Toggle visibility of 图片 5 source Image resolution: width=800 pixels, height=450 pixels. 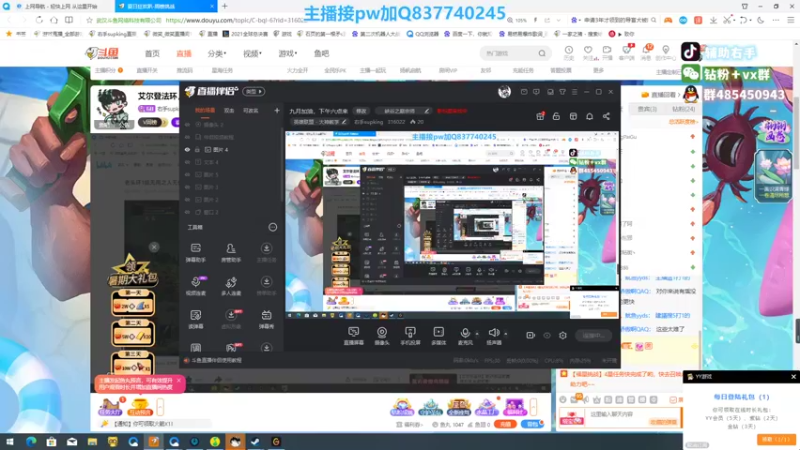pyautogui.click(x=187, y=174)
